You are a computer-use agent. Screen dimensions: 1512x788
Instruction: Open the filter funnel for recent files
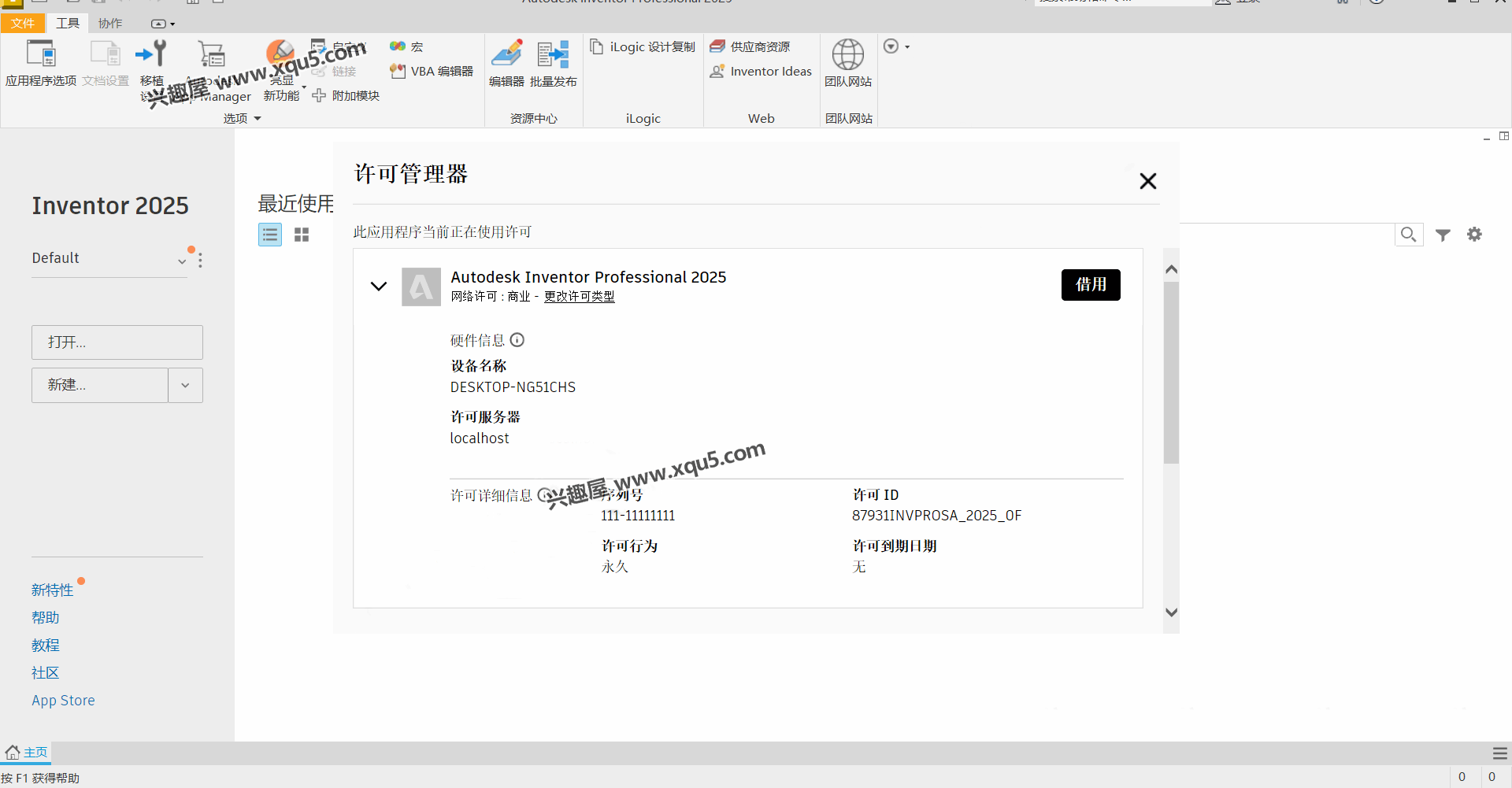(x=1443, y=235)
